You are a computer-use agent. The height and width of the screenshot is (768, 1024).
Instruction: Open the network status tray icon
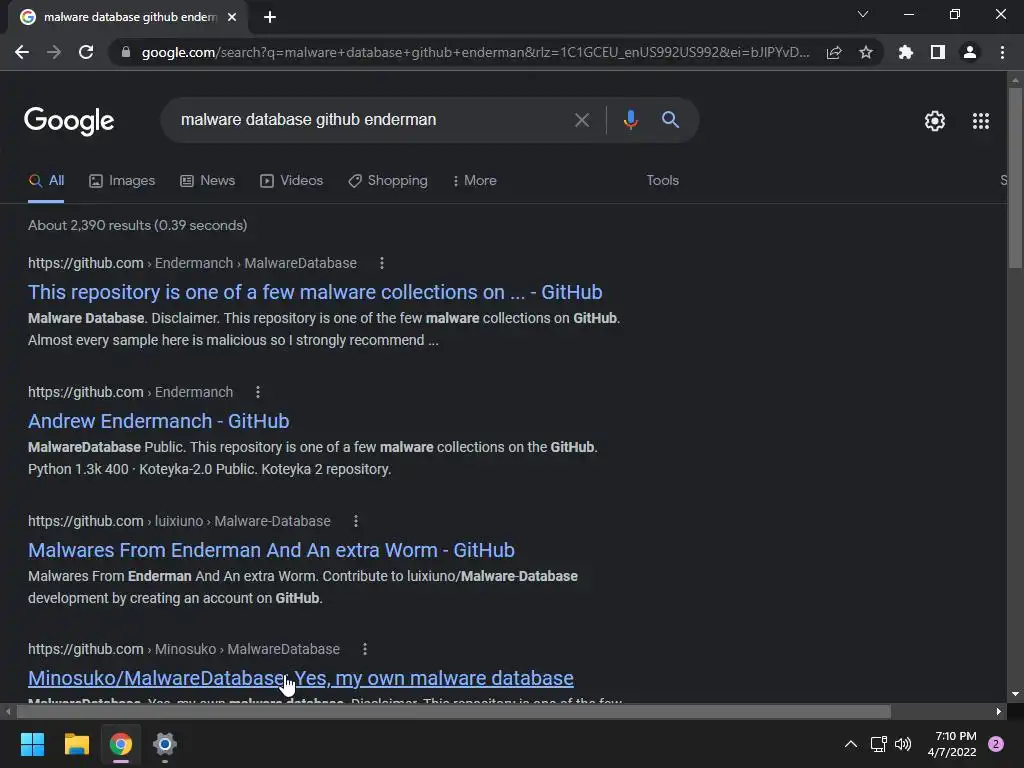click(878, 744)
